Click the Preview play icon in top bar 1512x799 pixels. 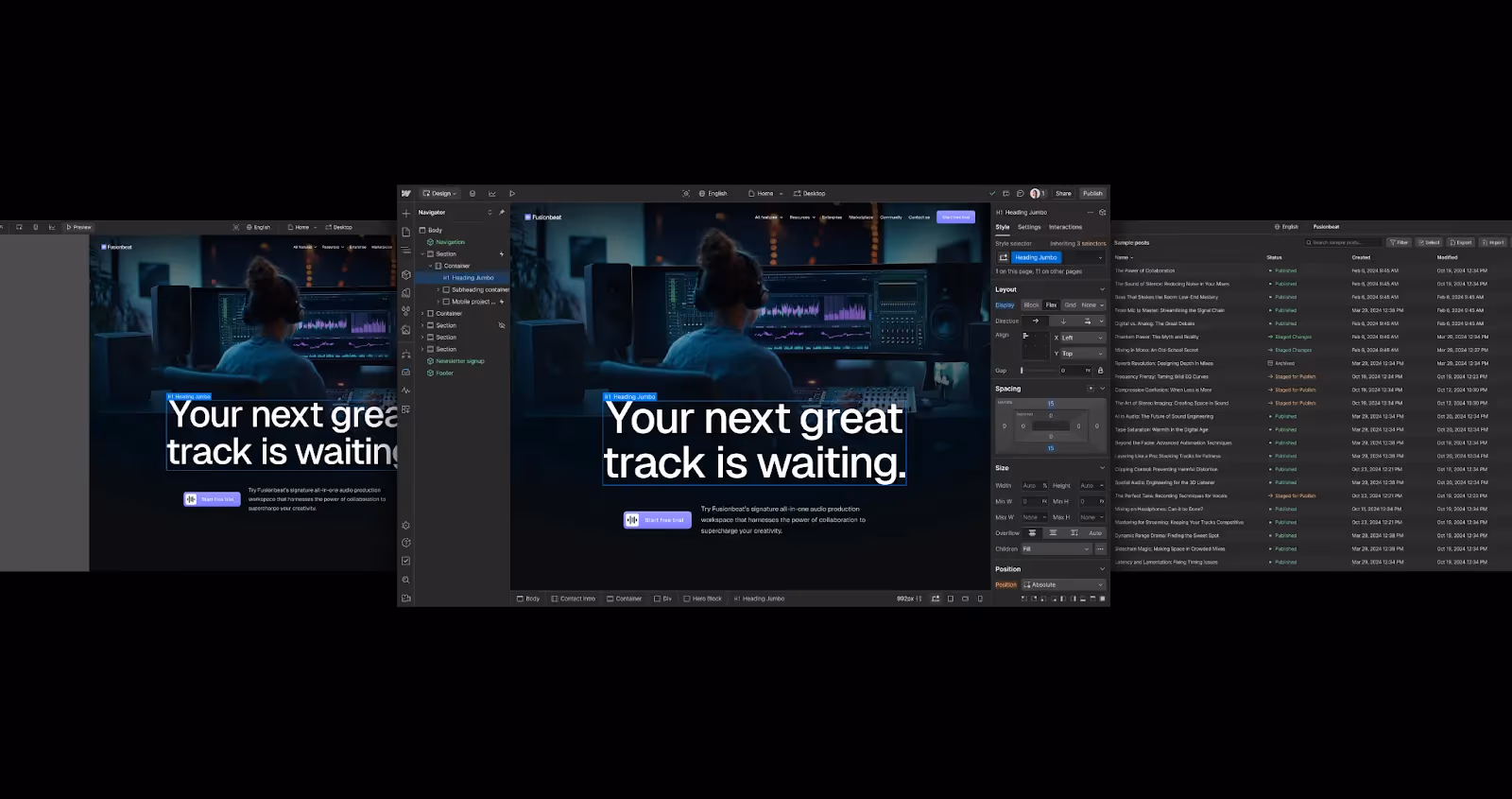tap(512, 194)
